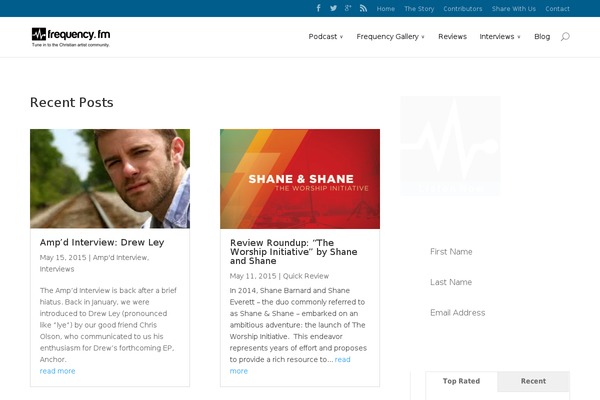Click the Amp'd Interview category link
The width and height of the screenshot is (600, 400).
tap(121, 258)
